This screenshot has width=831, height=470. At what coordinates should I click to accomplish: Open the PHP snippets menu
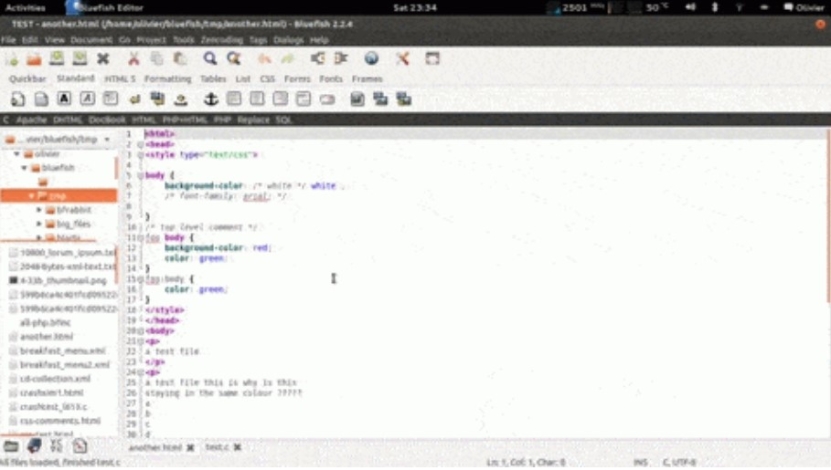point(223,120)
